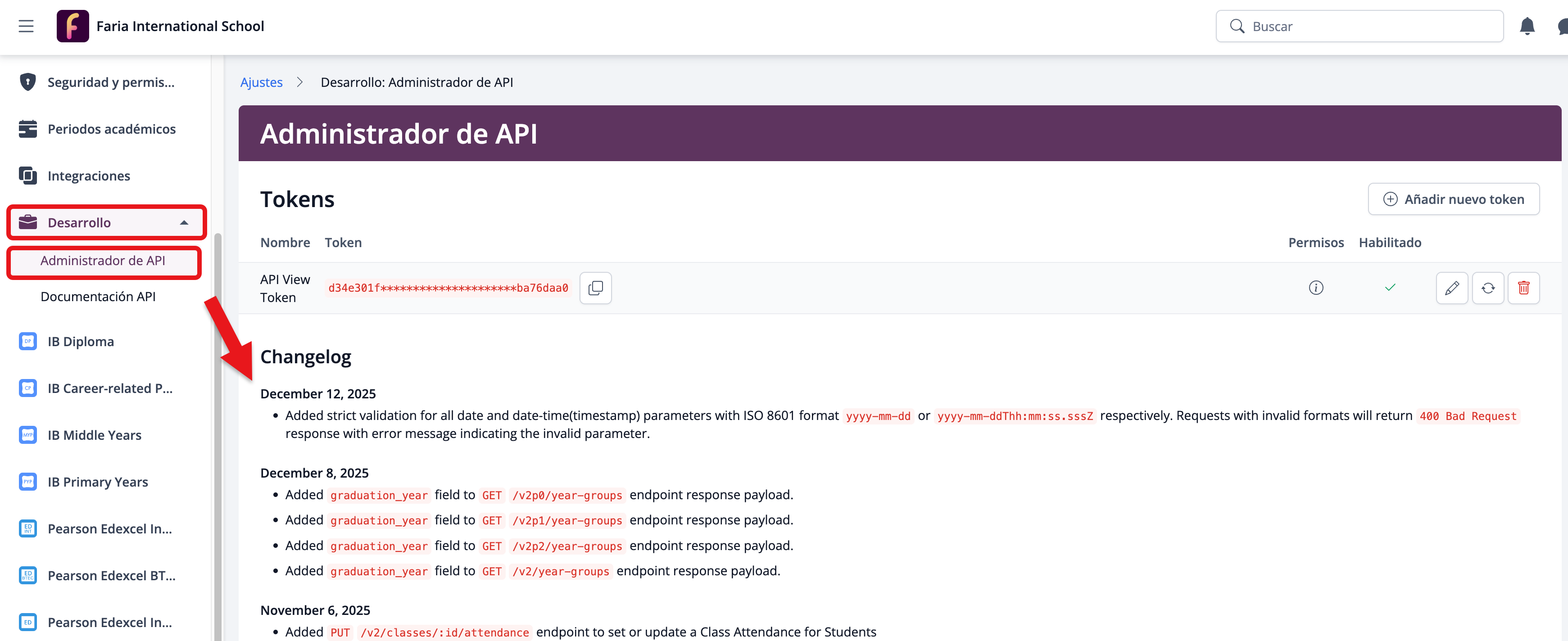The height and width of the screenshot is (641, 1568).
Task: Open the hamburger navigation menu
Action: [26, 26]
